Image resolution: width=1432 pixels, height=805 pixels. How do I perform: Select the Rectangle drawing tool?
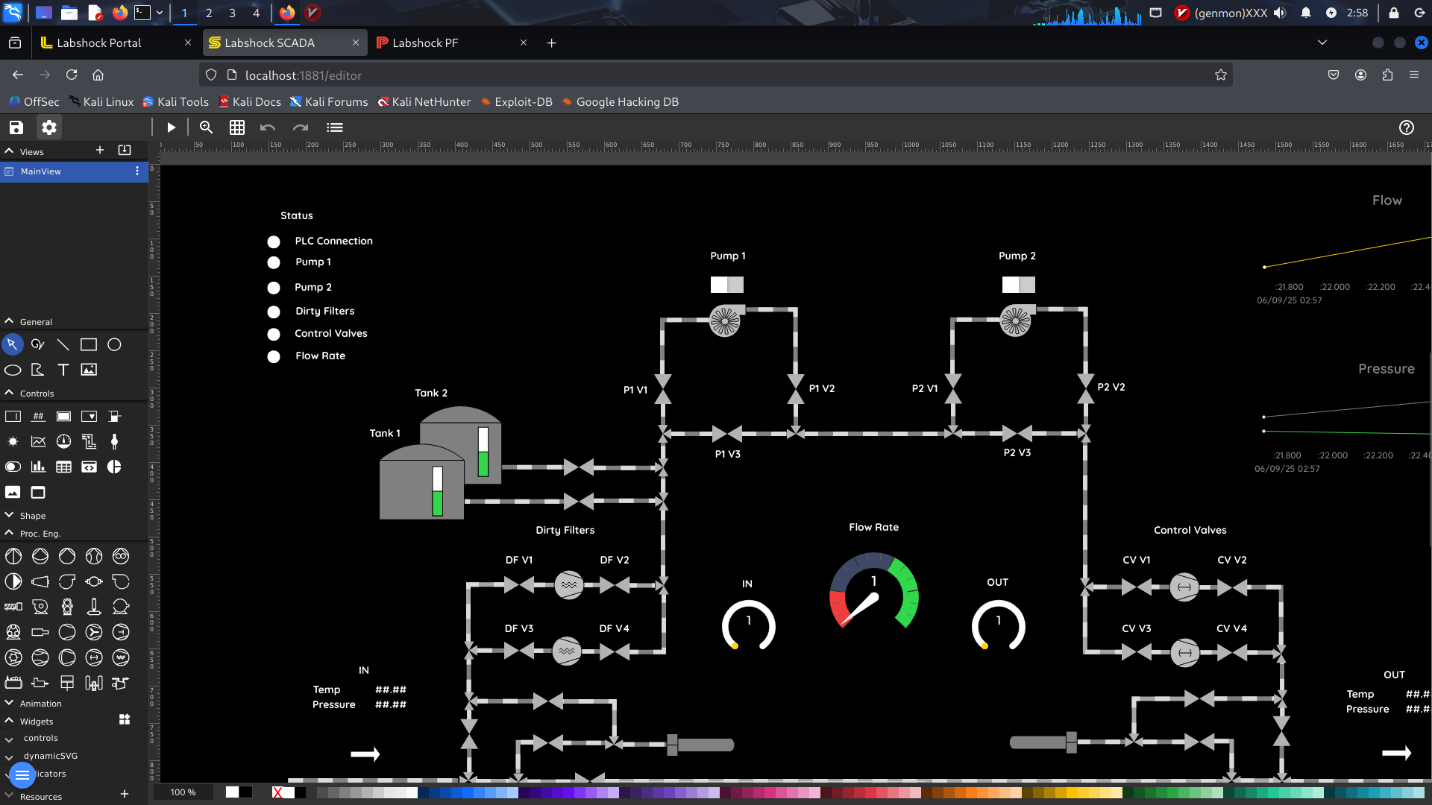89,345
